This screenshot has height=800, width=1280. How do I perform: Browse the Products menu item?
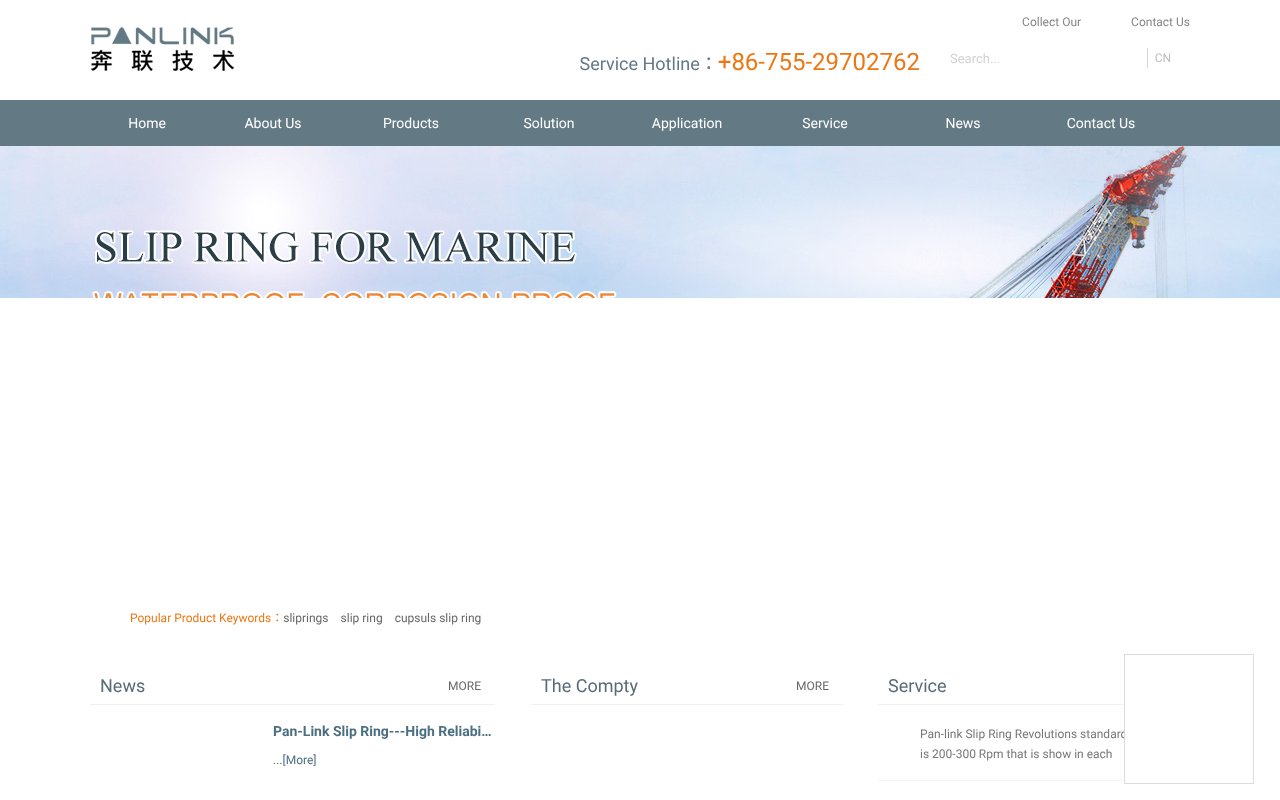point(410,123)
